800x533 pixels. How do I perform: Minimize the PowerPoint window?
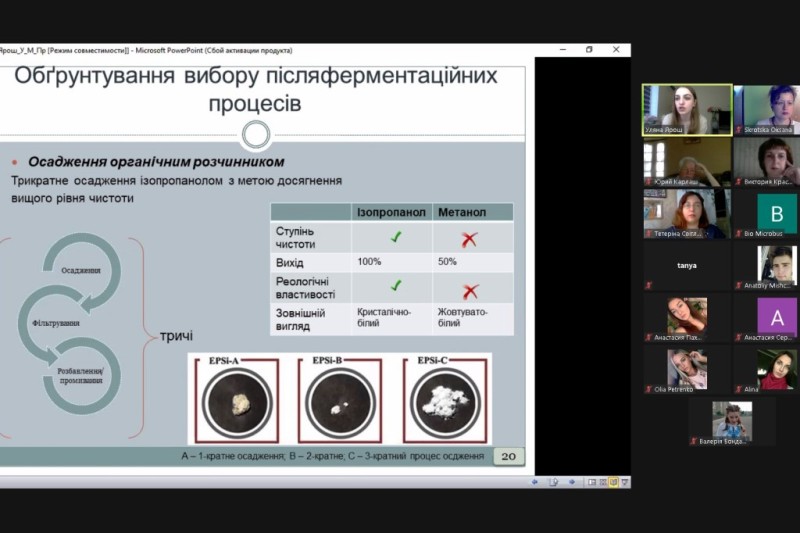(x=563, y=49)
